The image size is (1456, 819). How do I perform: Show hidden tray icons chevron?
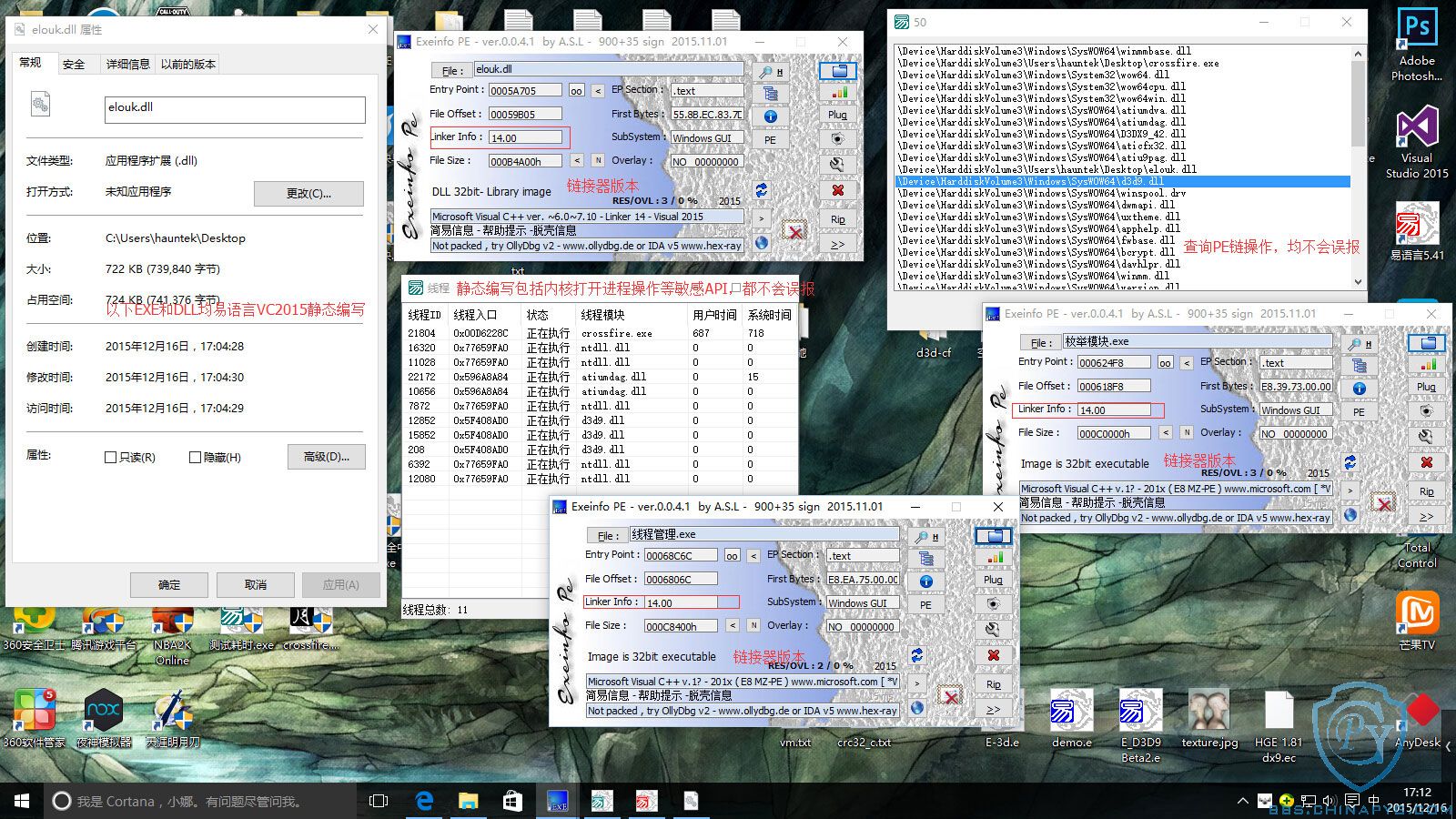click(1243, 801)
